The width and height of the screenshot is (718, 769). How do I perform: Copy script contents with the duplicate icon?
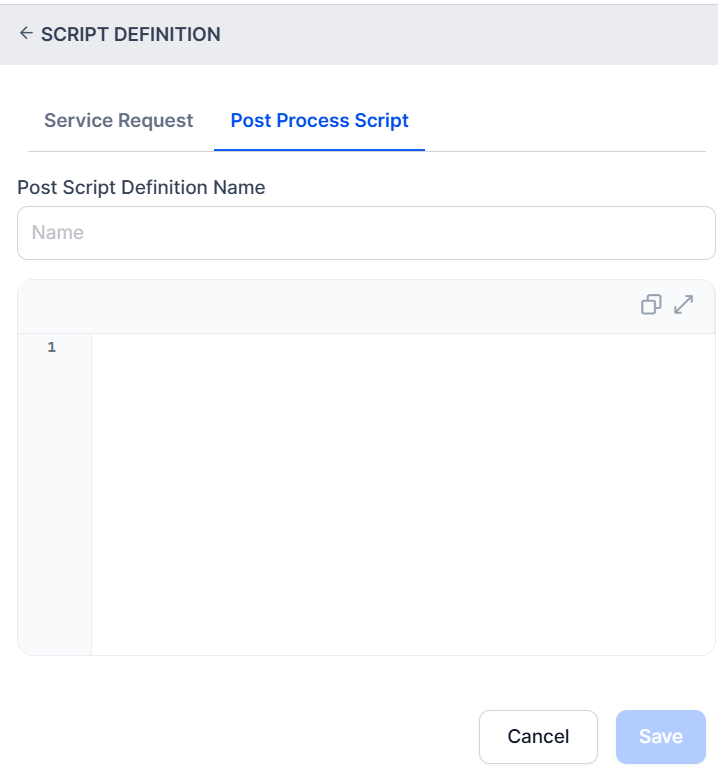point(651,305)
